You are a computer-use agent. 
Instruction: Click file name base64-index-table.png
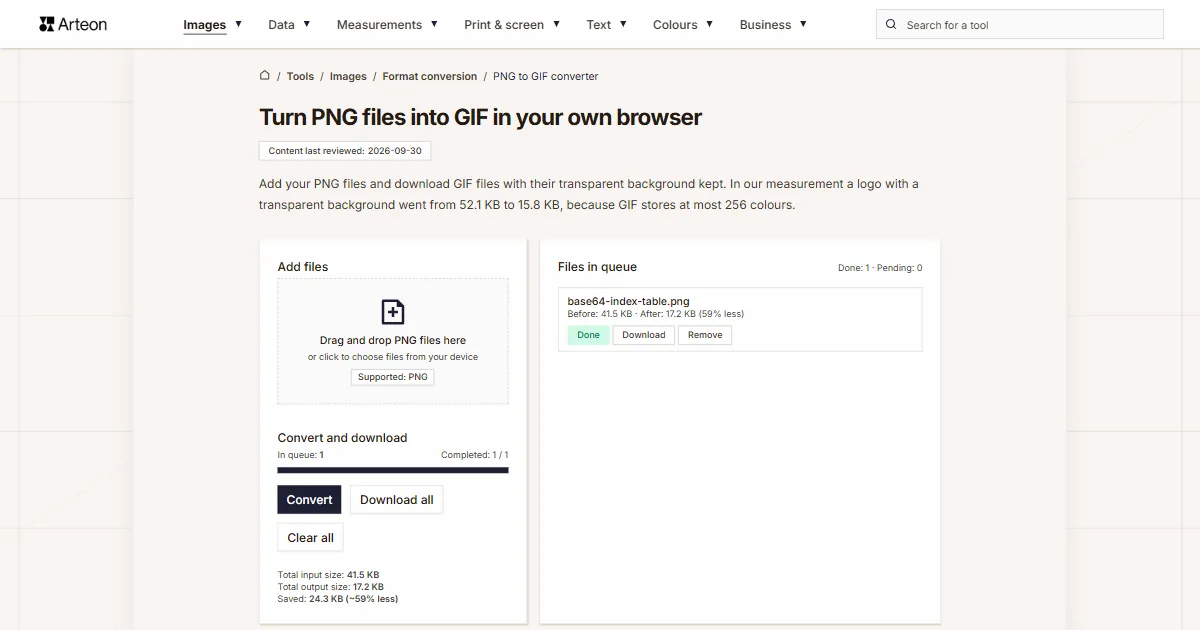629,301
